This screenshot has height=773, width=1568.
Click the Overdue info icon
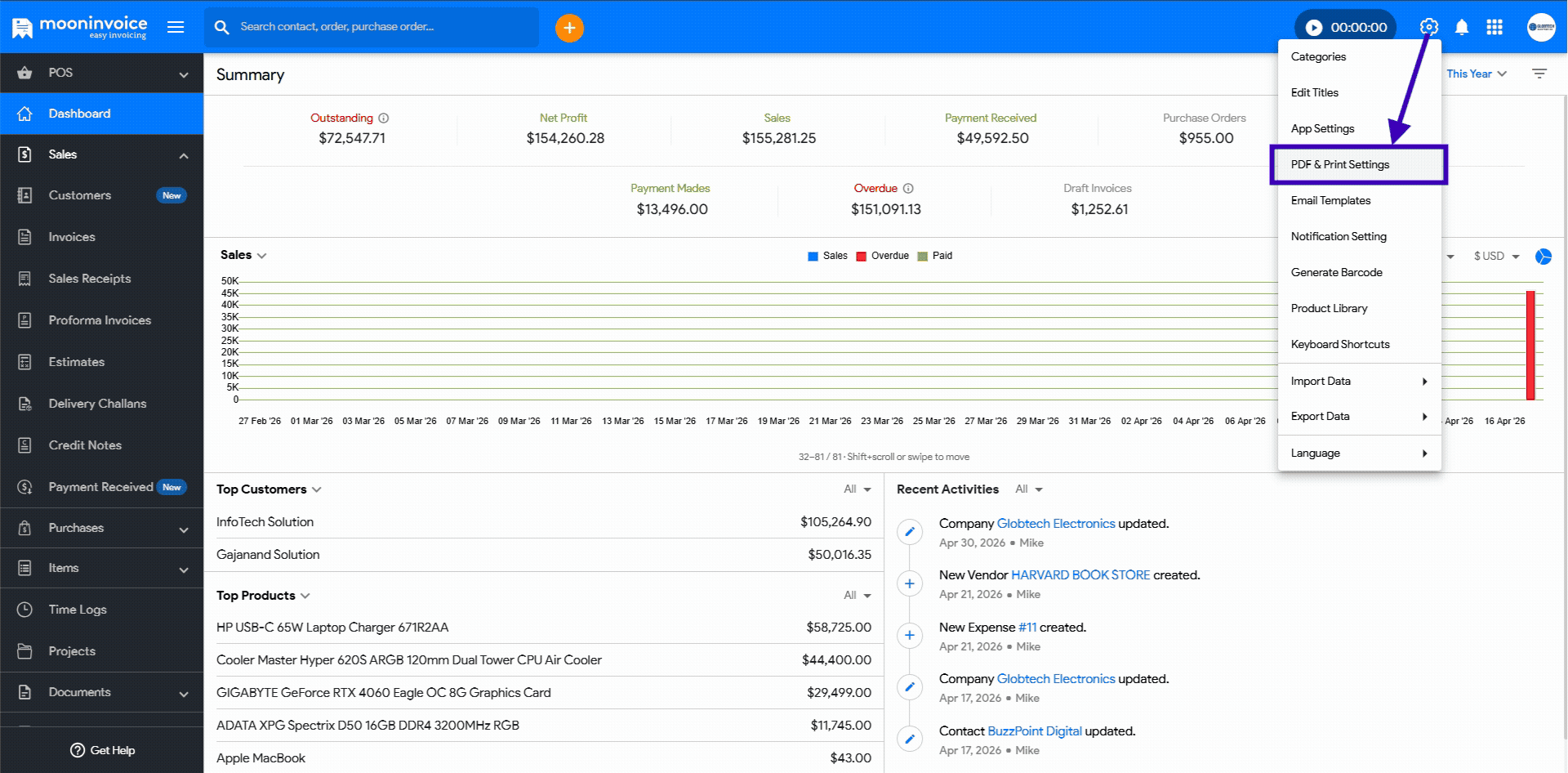(x=908, y=188)
